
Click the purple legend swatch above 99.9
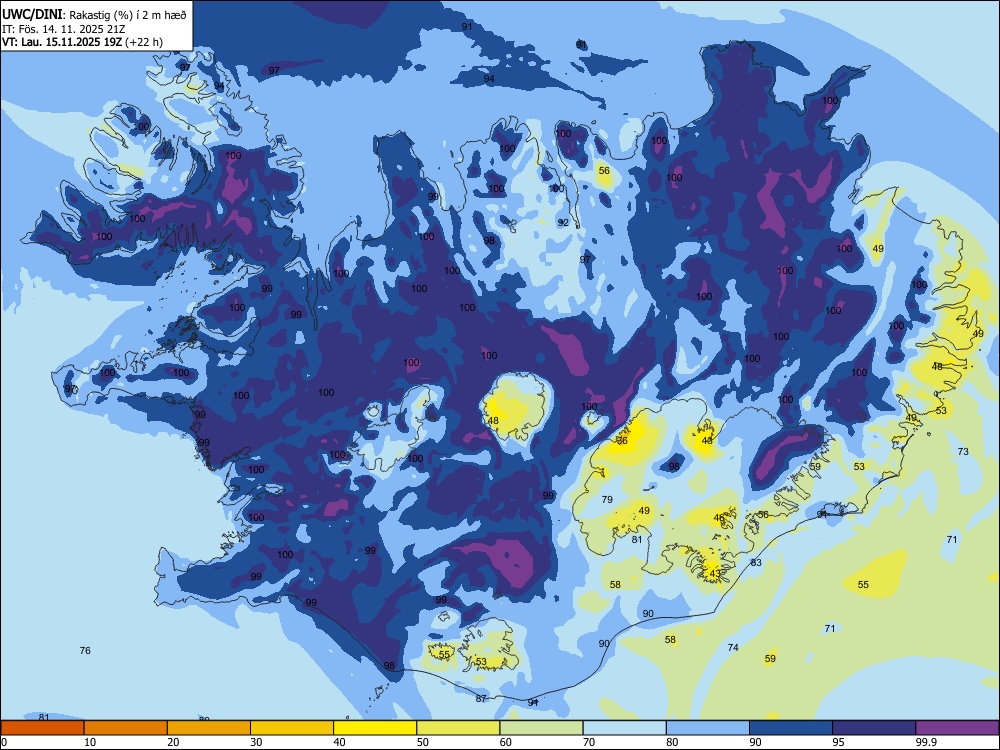(x=957, y=728)
